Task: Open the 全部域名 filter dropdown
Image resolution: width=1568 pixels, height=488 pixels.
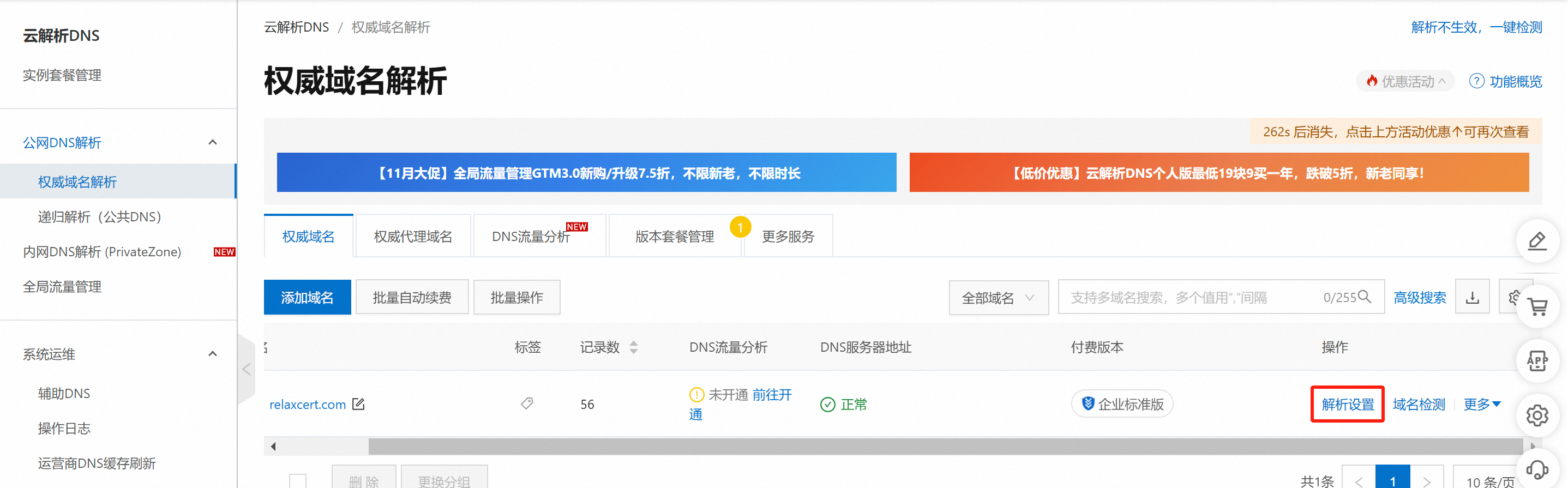Action: 998,298
